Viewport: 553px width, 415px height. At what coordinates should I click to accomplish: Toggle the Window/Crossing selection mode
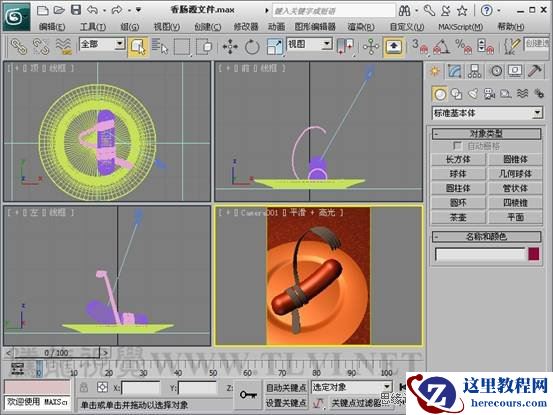tap(204, 47)
